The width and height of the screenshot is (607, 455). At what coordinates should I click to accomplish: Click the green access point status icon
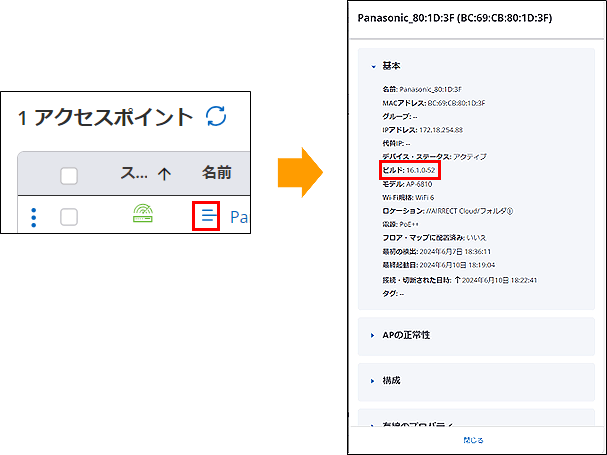[x=143, y=214]
